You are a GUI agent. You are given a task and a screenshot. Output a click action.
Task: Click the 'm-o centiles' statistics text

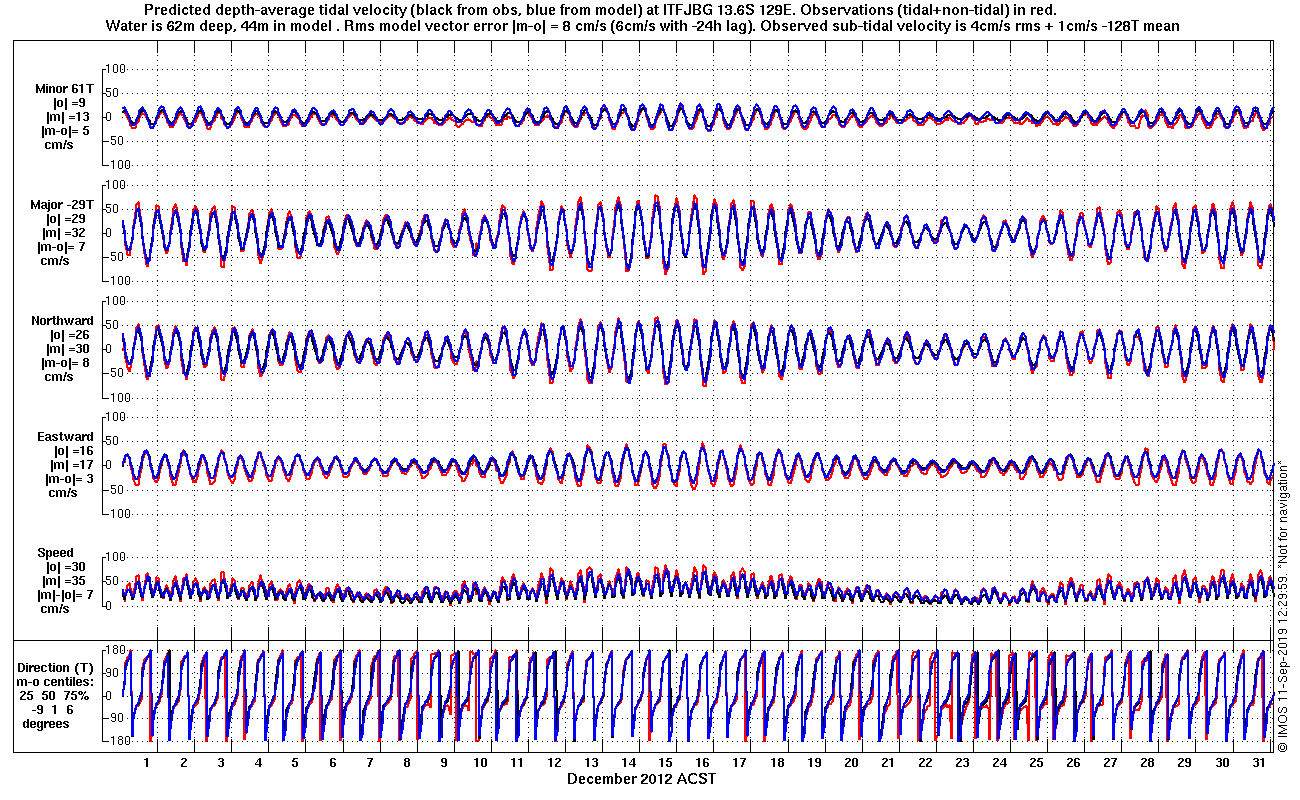tap(57, 681)
